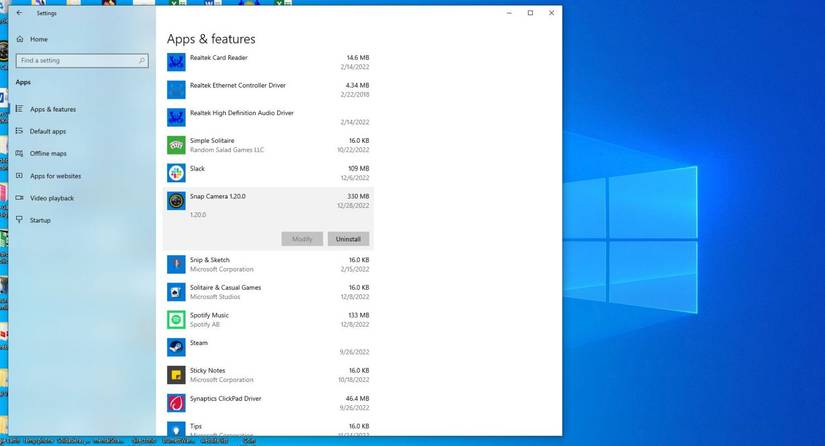Click the Slack app icon in list

coord(176,173)
